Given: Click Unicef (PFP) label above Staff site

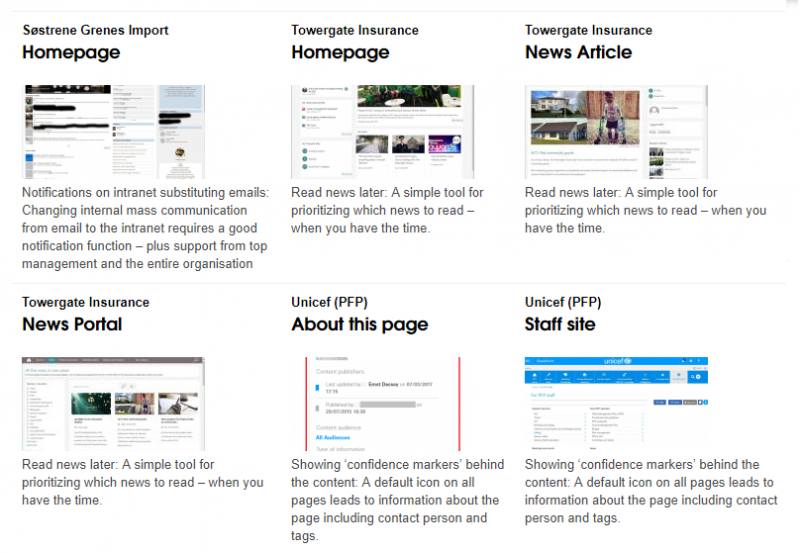Looking at the screenshot, I should (x=566, y=302).
